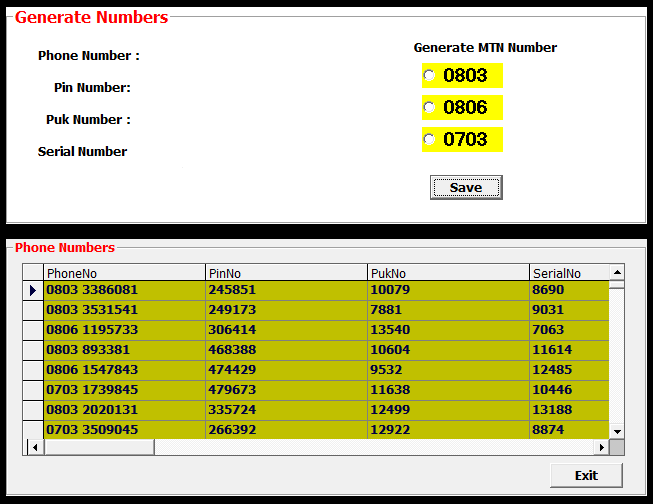This screenshot has height=504, width=653.
Task: Select phone cell 0803 893381
Action: (x=125, y=350)
